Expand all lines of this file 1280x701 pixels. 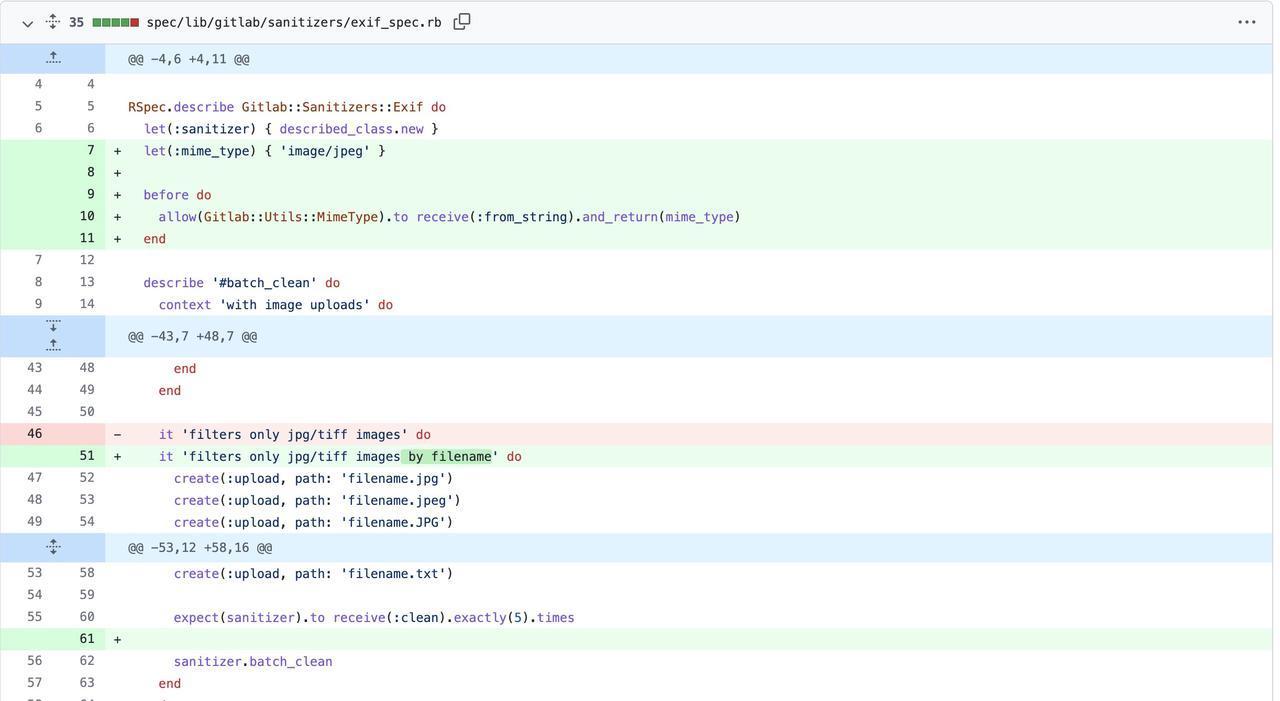pos(53,22)
